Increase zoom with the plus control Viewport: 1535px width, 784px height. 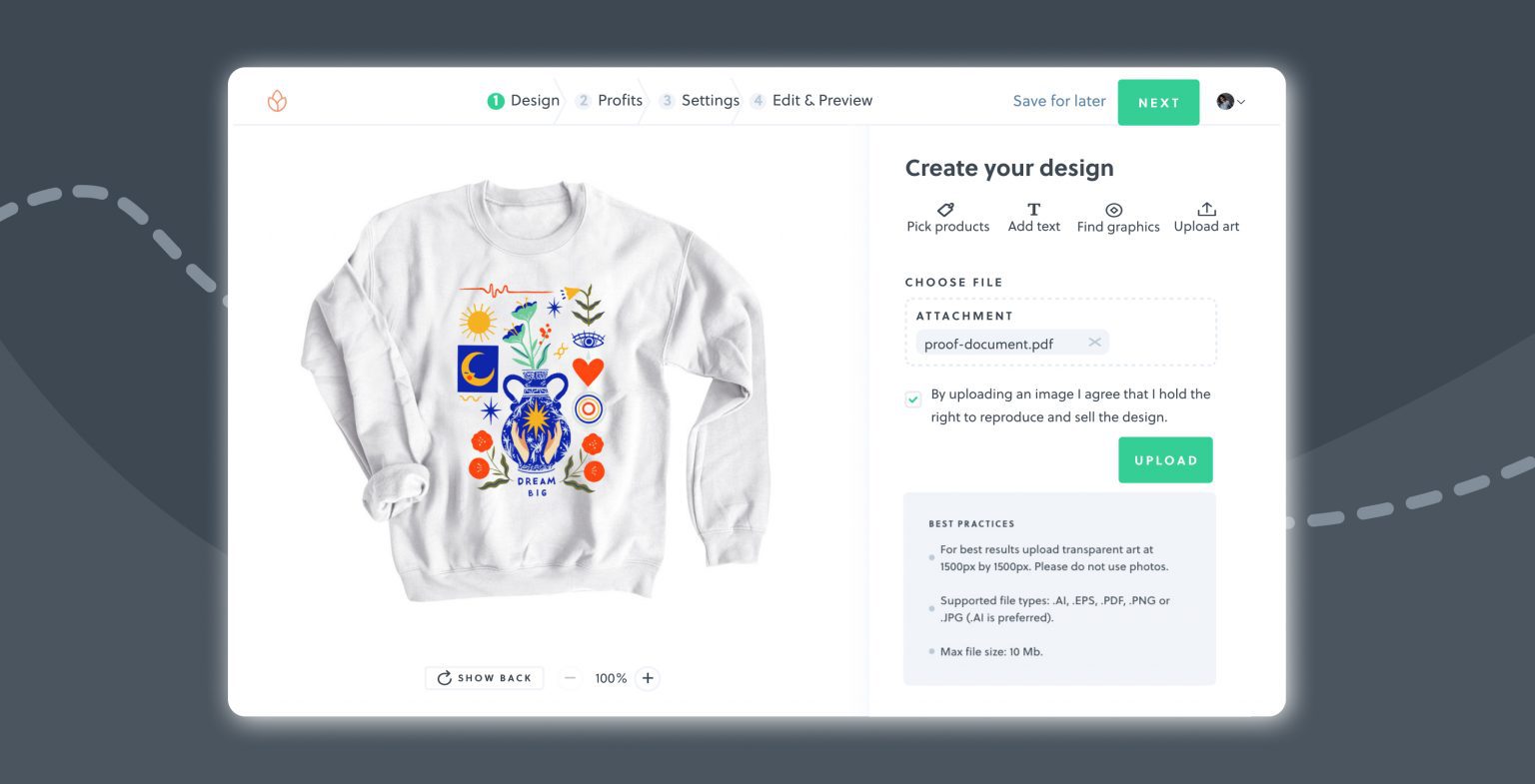[x=648, y=678]
